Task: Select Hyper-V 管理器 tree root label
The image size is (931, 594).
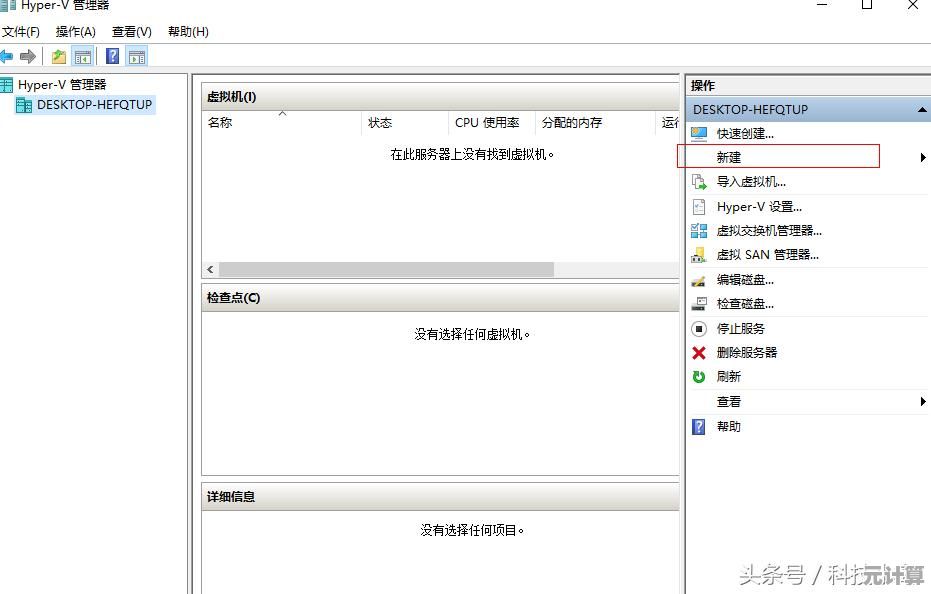Action: click(x=62, y=85)
